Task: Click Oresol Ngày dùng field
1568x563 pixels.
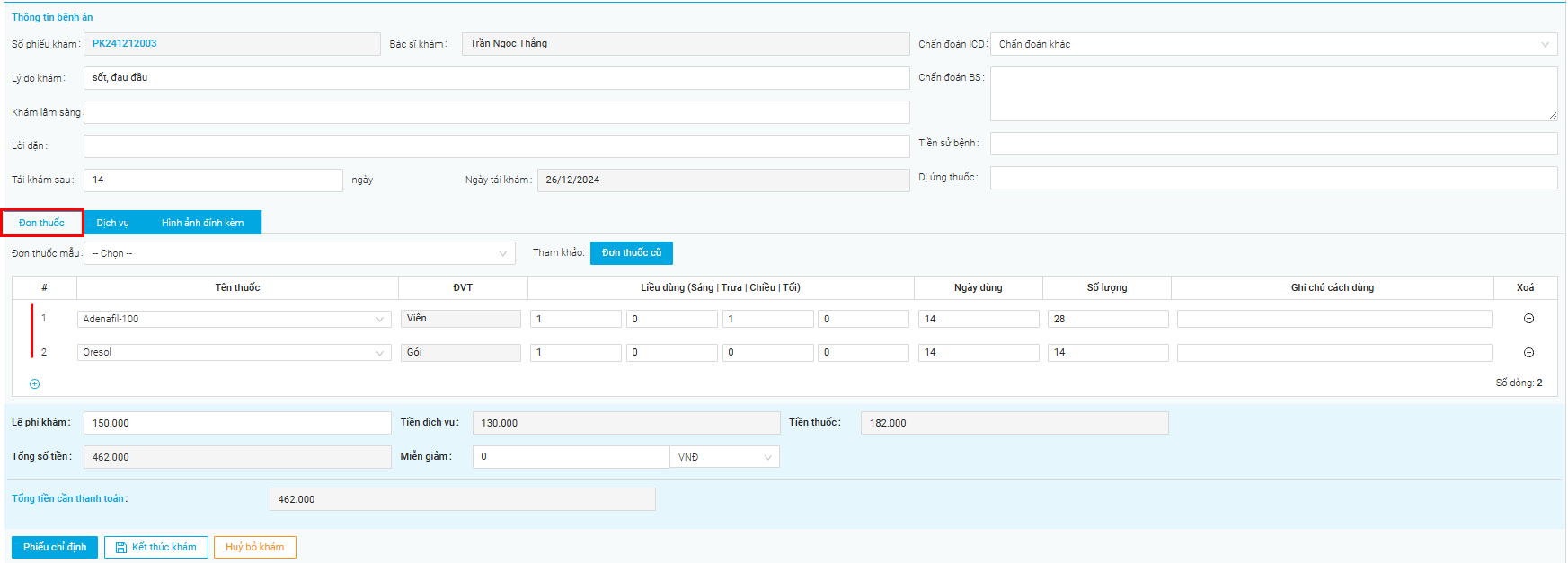Action: 979,353
